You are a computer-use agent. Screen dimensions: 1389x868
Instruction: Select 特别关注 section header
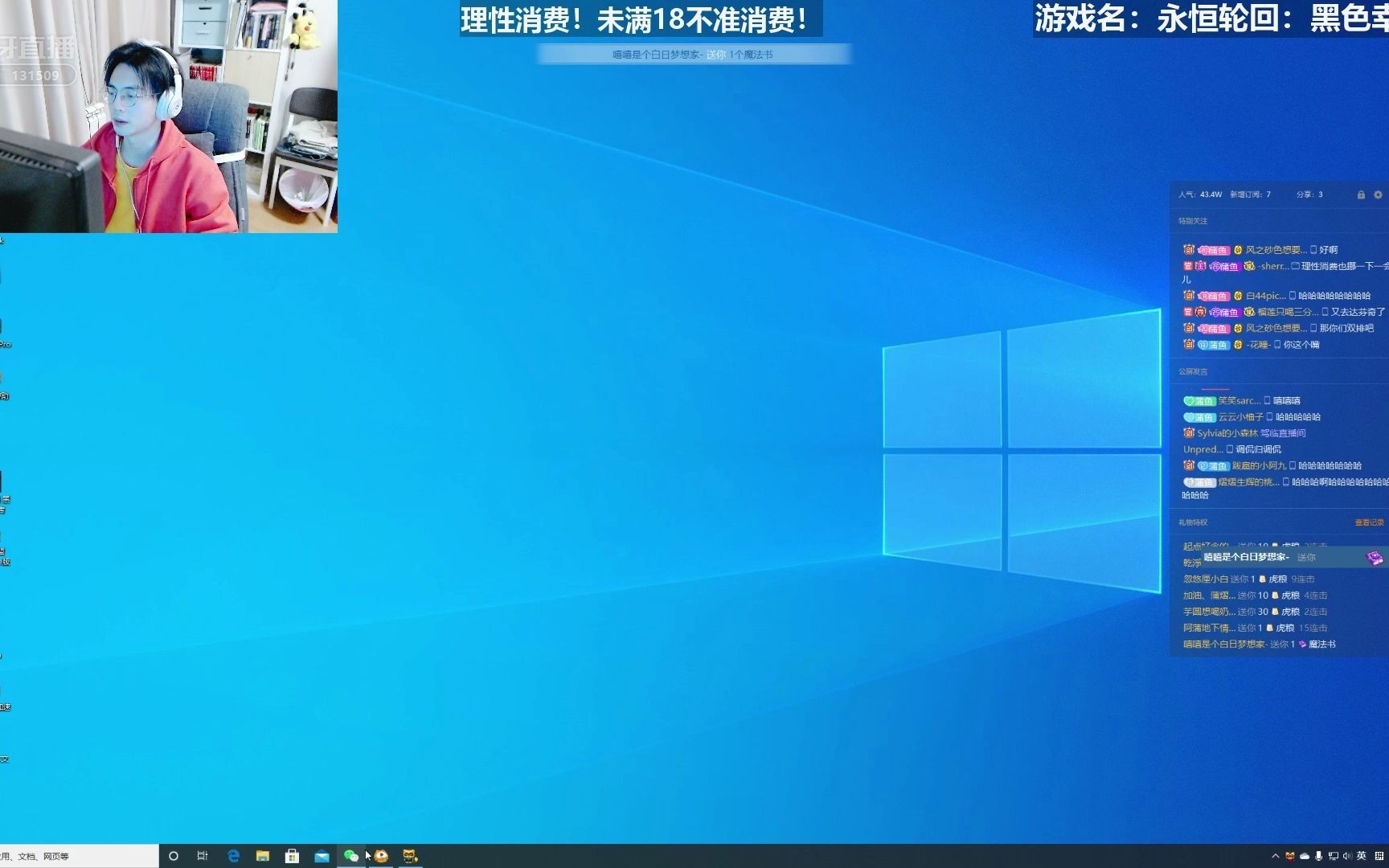pos(1193,221)
